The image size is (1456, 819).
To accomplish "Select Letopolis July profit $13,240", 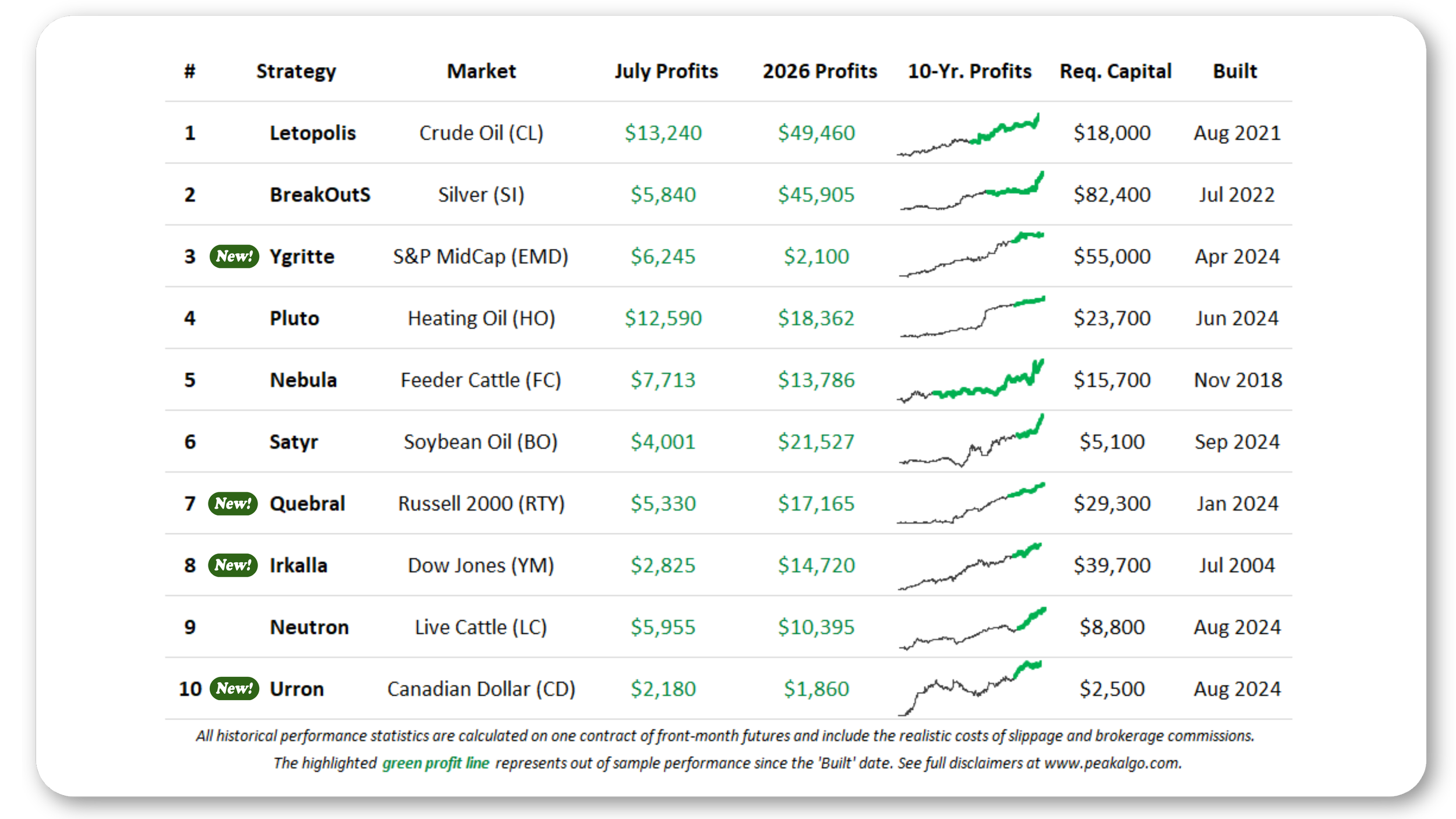I will point(663,133).
